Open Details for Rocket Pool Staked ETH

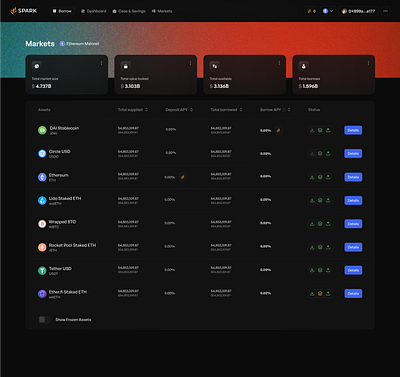[353, 247]
